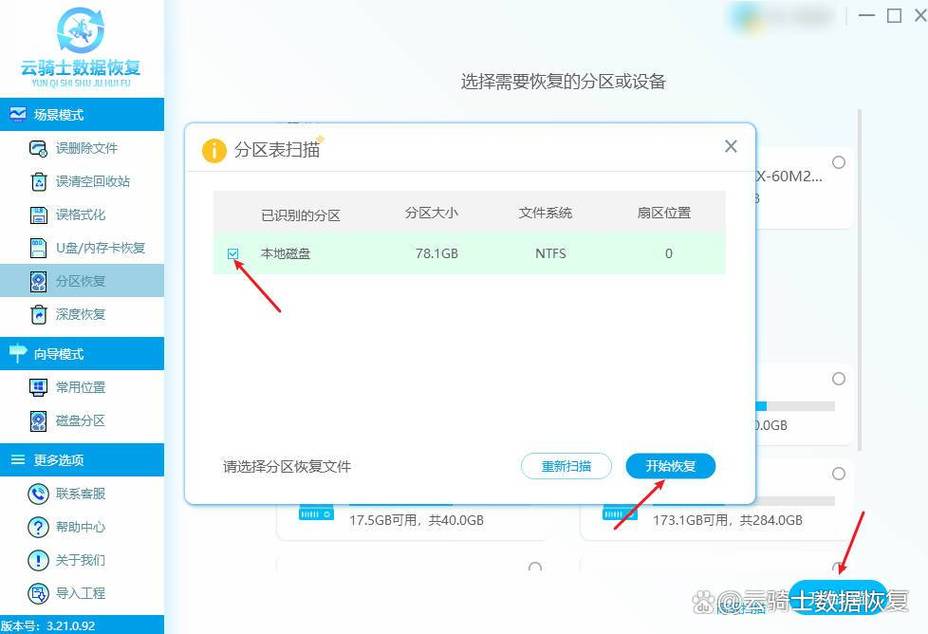
Task: Select 分区恢复 in sidebar
Action: (x=82, y=281)
